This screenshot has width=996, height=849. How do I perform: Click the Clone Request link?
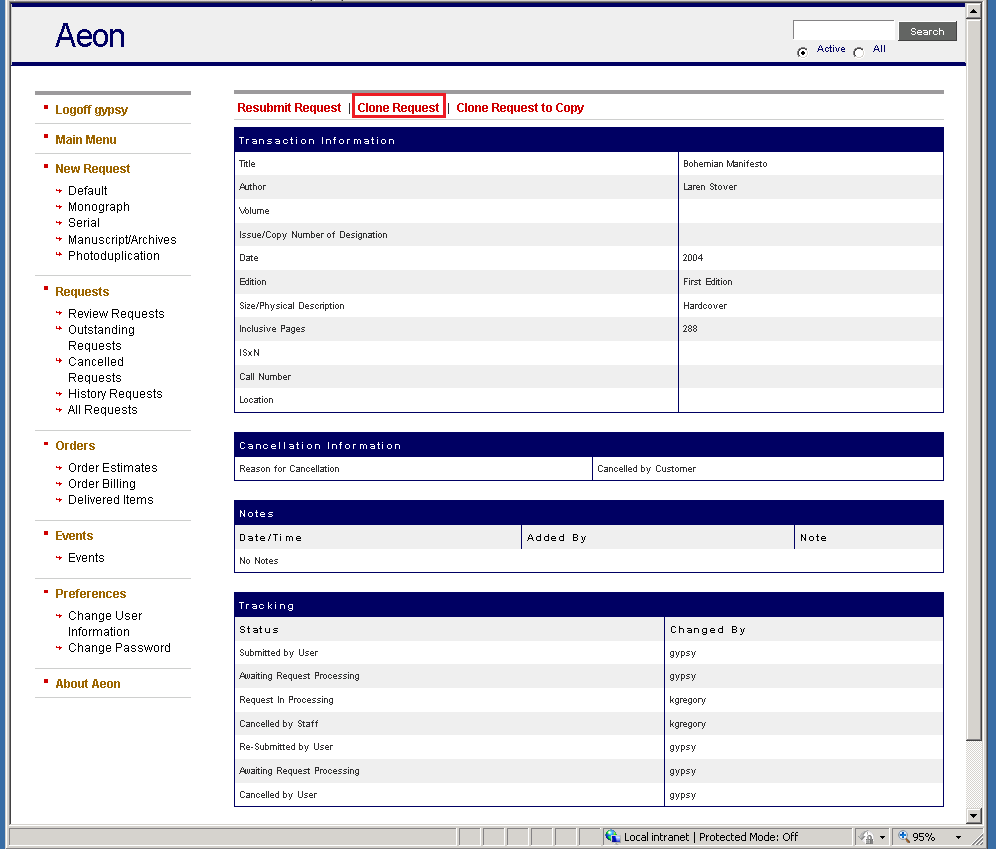398,108
